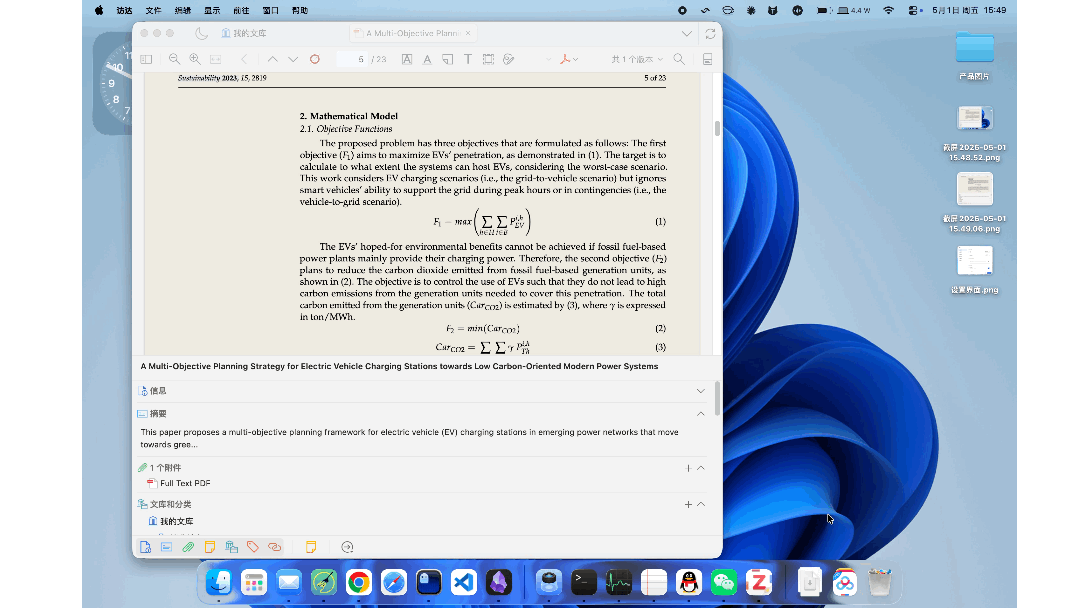Select the draw ink tool
Viewport: 1080px width, 608px height.
pyautogui.click(x=509, y=59)
